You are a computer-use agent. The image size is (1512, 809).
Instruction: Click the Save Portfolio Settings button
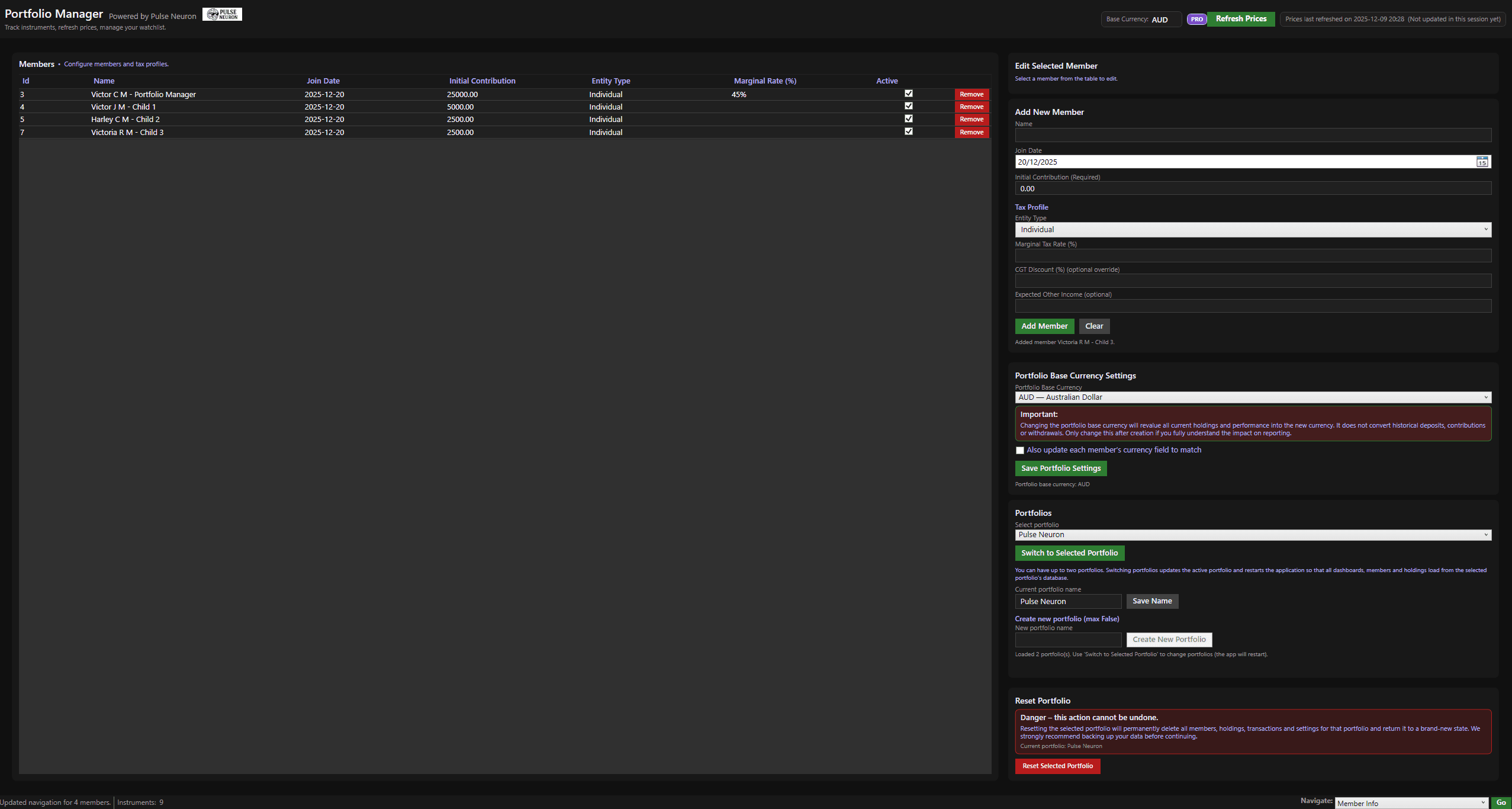[1060, 468]
